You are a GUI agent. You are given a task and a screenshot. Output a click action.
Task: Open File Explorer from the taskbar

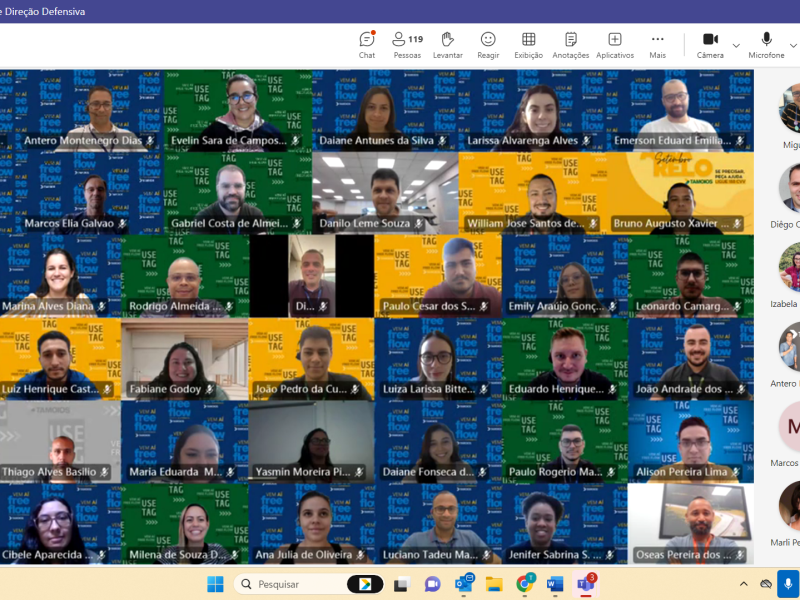tap(494, 584)
